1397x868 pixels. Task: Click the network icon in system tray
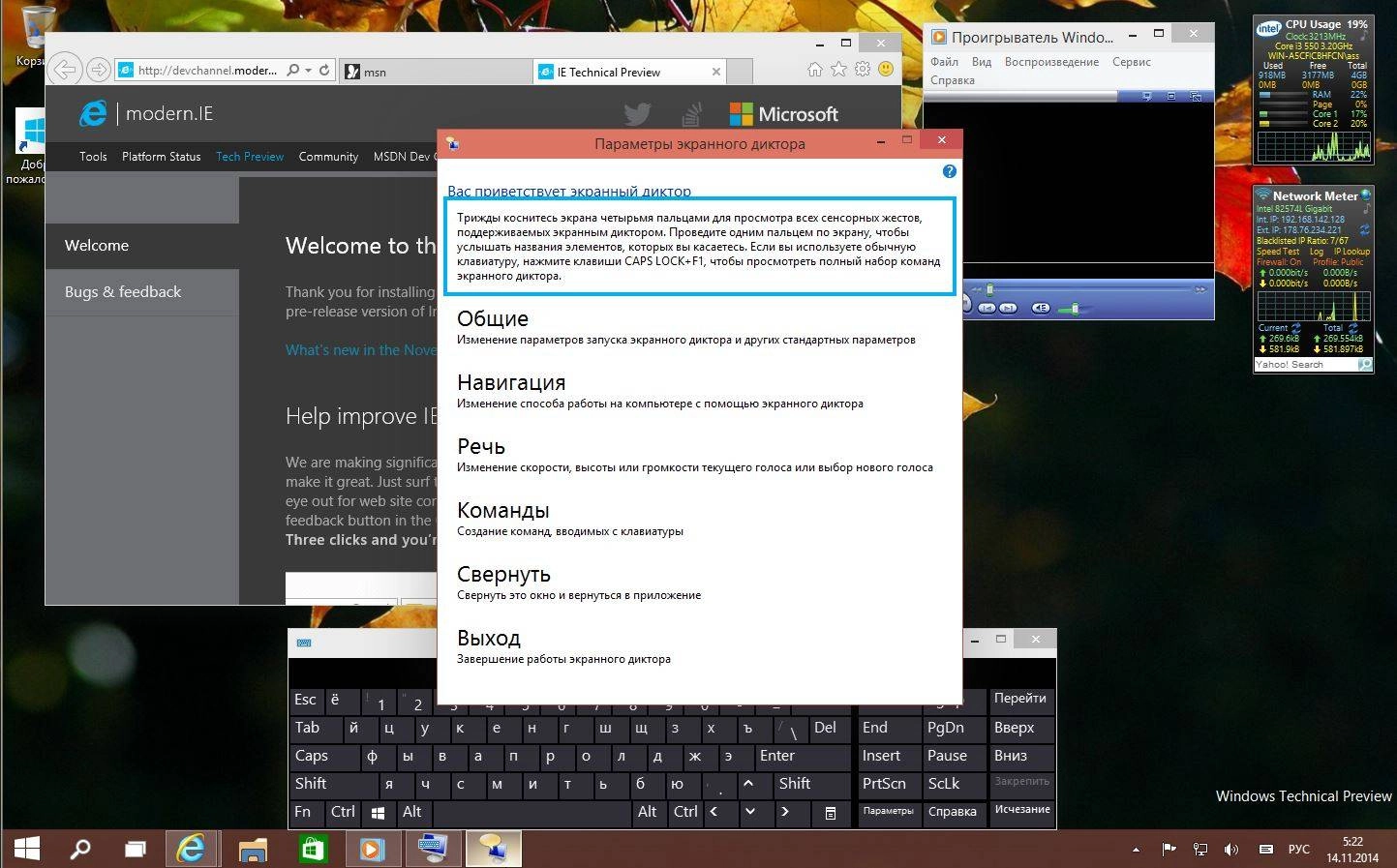[x=1200, y=850]
